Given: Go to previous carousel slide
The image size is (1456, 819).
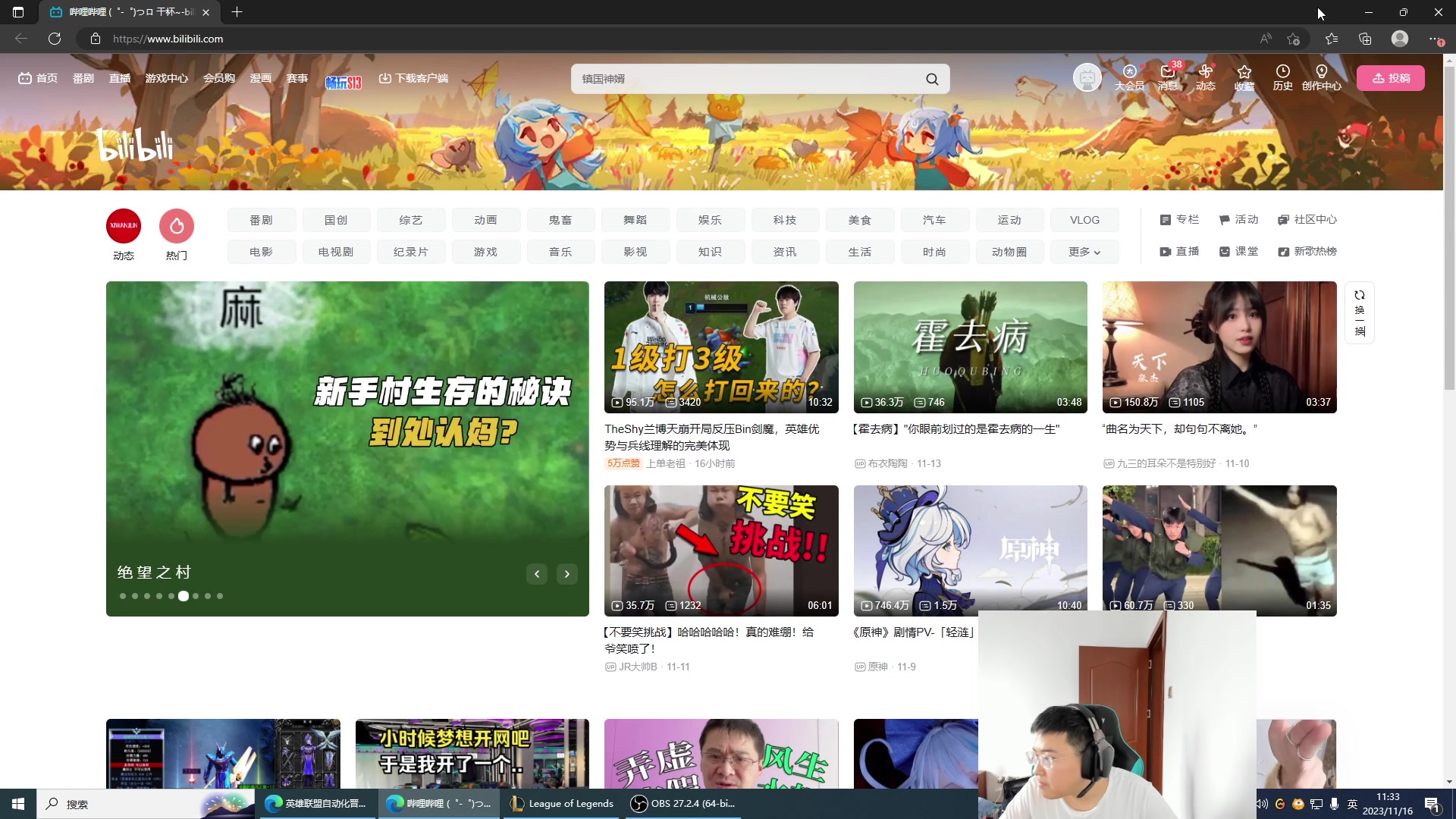Looking at the screenshot, I should 537,574.
